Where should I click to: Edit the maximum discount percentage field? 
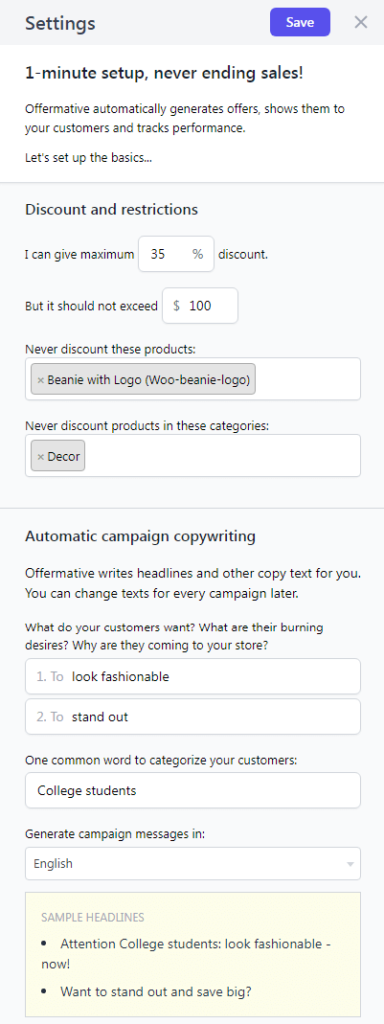pos(176,254)
